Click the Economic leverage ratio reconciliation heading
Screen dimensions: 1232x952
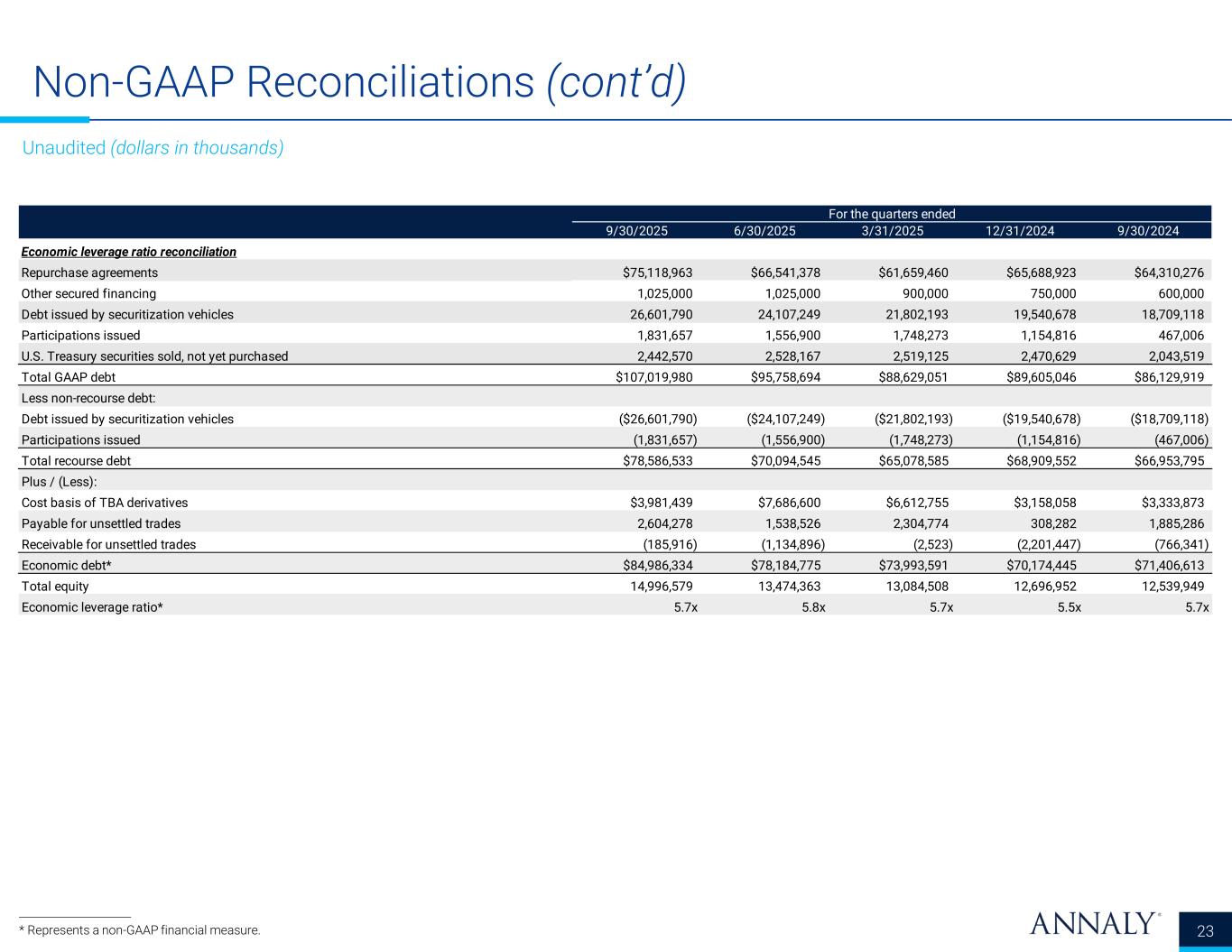(129, 252)
